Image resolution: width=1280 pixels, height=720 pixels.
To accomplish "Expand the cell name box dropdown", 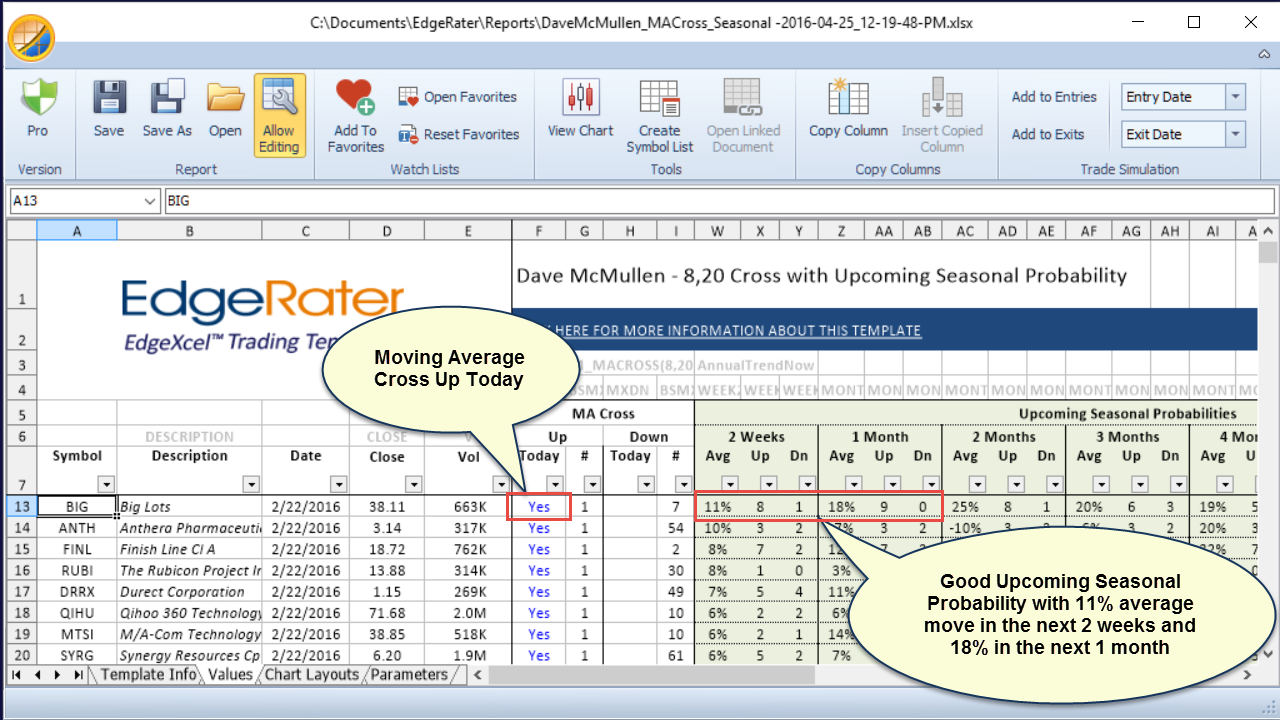I will (x=150, y=201).
